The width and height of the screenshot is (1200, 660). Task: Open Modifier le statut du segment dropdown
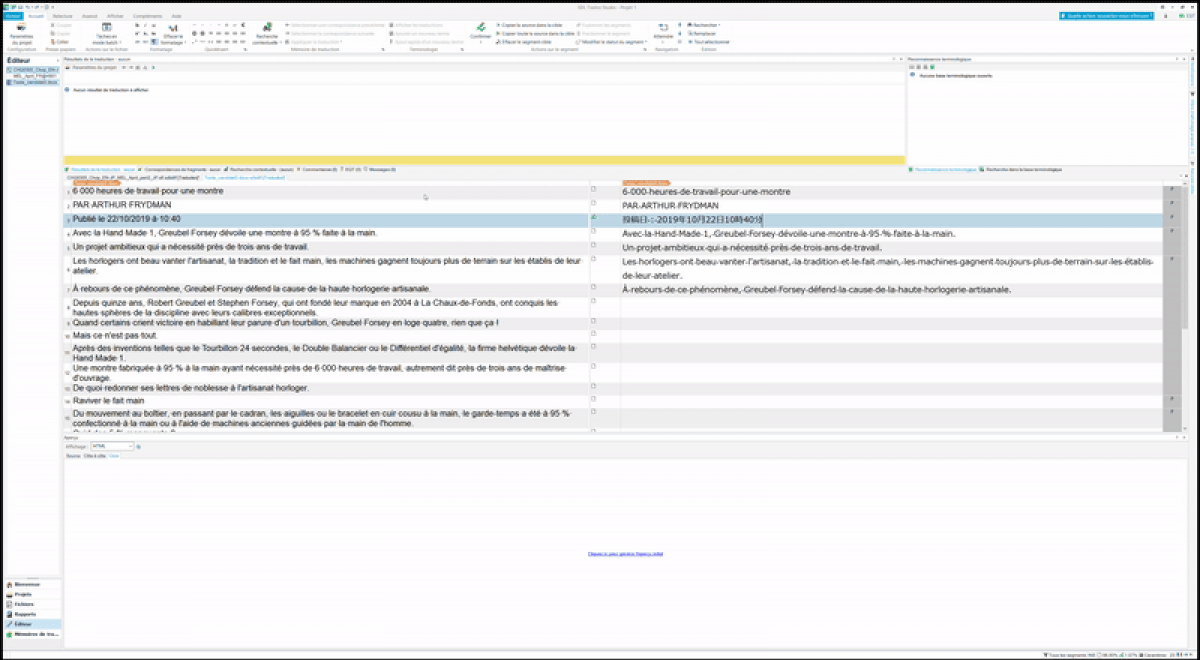pyautogui.click(x=611, y=41)
